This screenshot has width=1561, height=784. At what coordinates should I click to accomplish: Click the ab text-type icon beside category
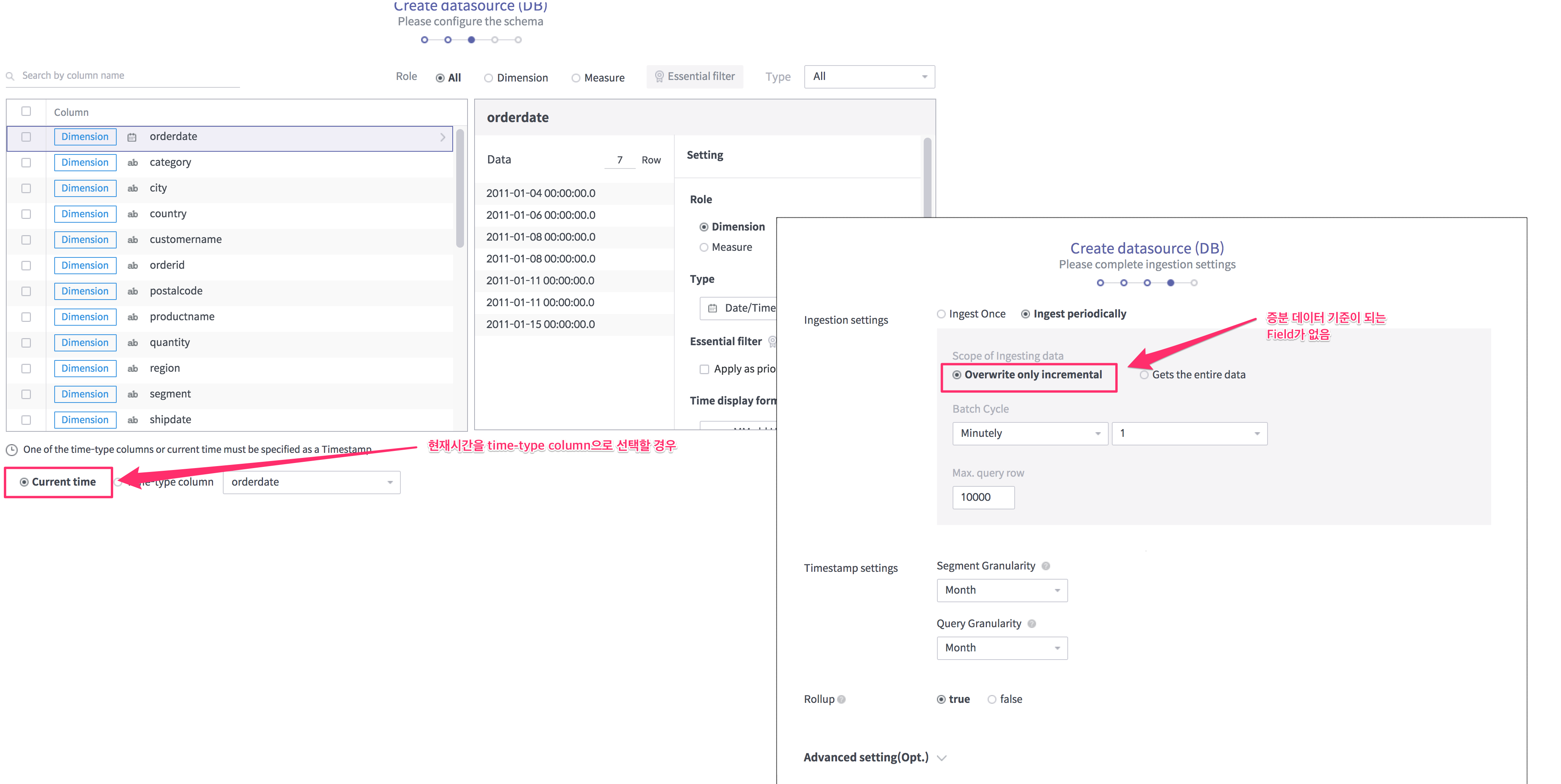click(x=133, y=162)
